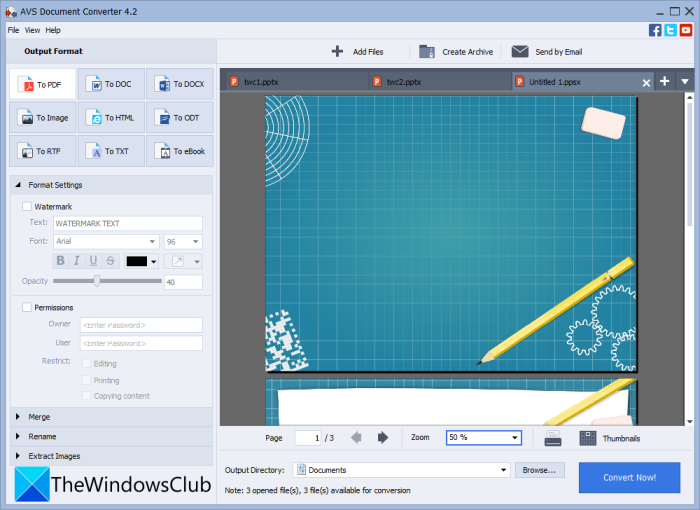
Task: Click the Add Files plus icon
Action: coord(338,51)
